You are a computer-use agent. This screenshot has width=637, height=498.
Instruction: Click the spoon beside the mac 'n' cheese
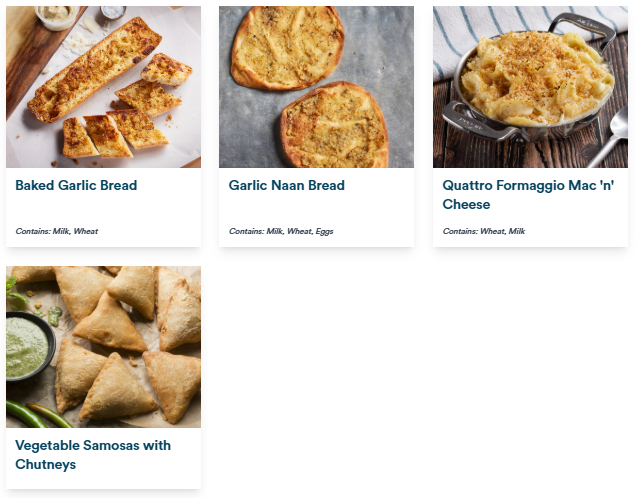pyautogui.click(x=607, y=136)
